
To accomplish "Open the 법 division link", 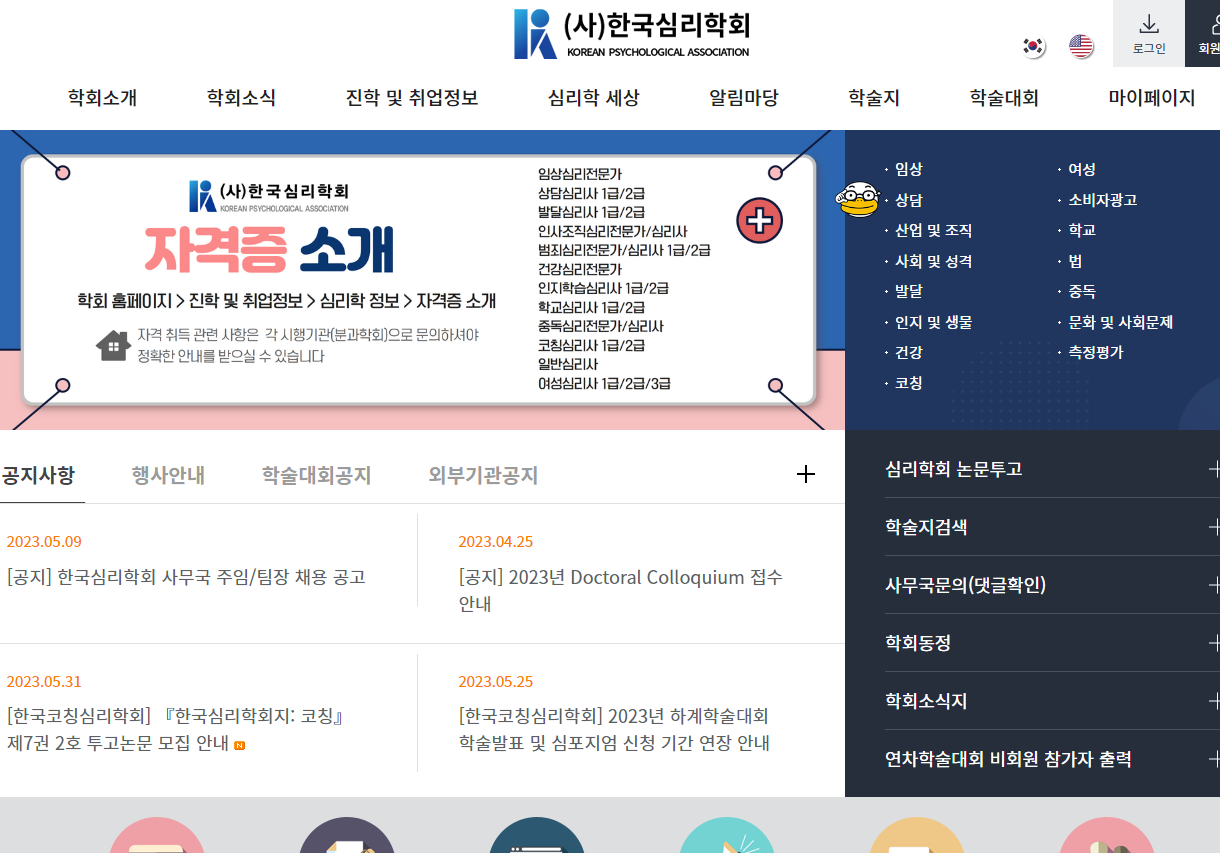I will (1075, 261).
